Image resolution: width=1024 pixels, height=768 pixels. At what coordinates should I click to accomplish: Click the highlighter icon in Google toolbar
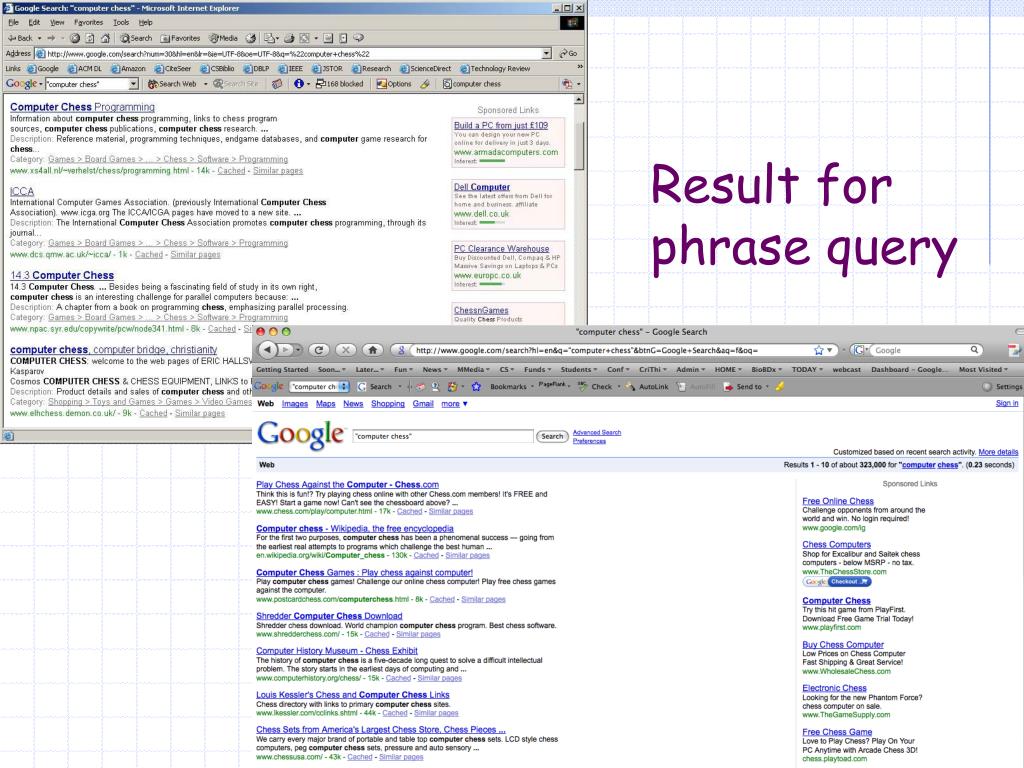click(425, 84)
